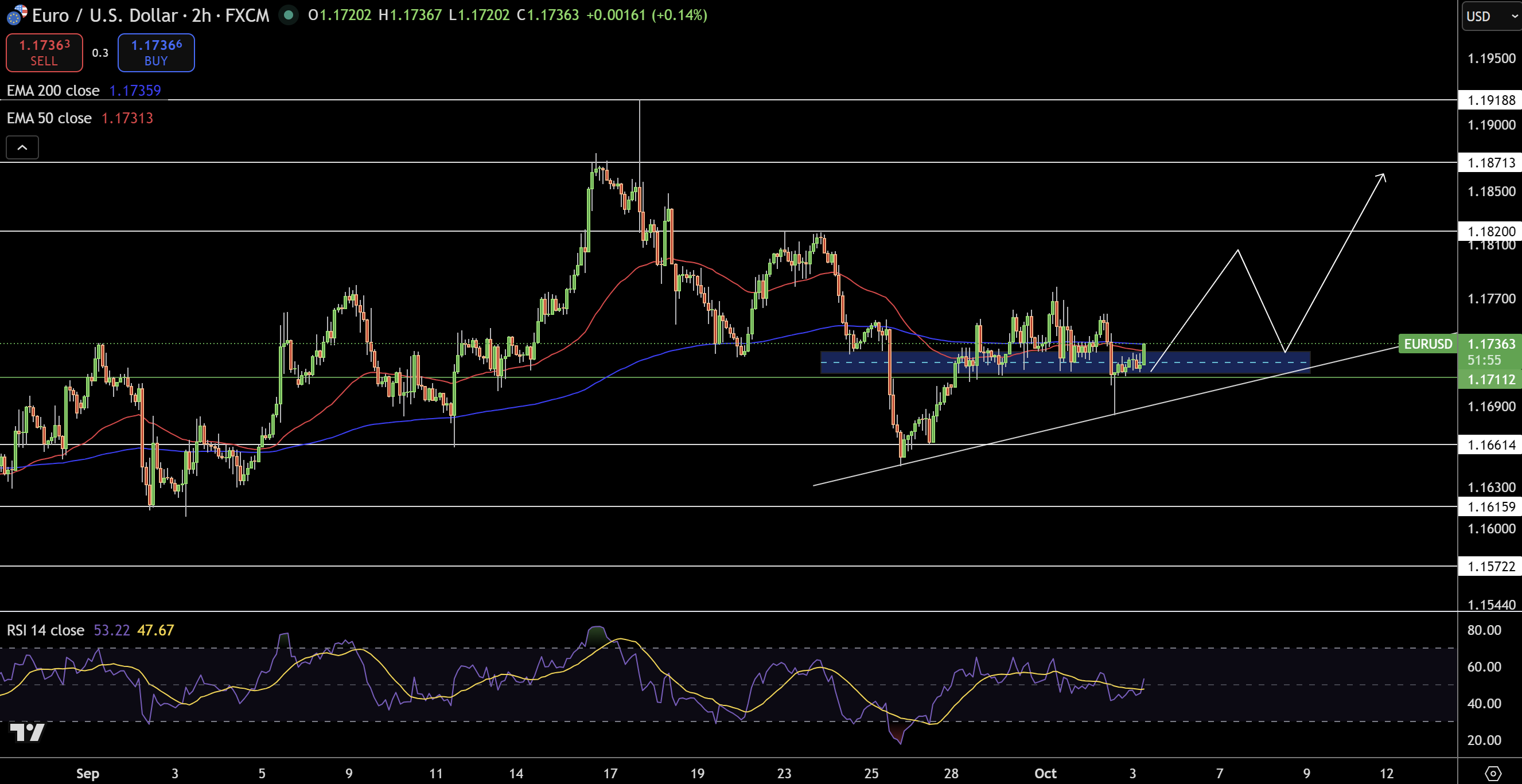Click the SELL 1.17363 button
This screenshot has width=1522, height=784.
(x=44, y=53)
